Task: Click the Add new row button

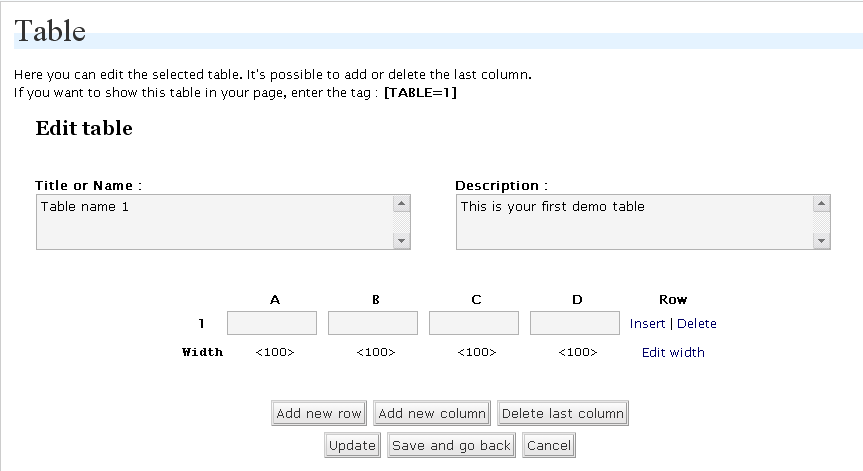Action: pyautogui.click(x=319, y=414)
